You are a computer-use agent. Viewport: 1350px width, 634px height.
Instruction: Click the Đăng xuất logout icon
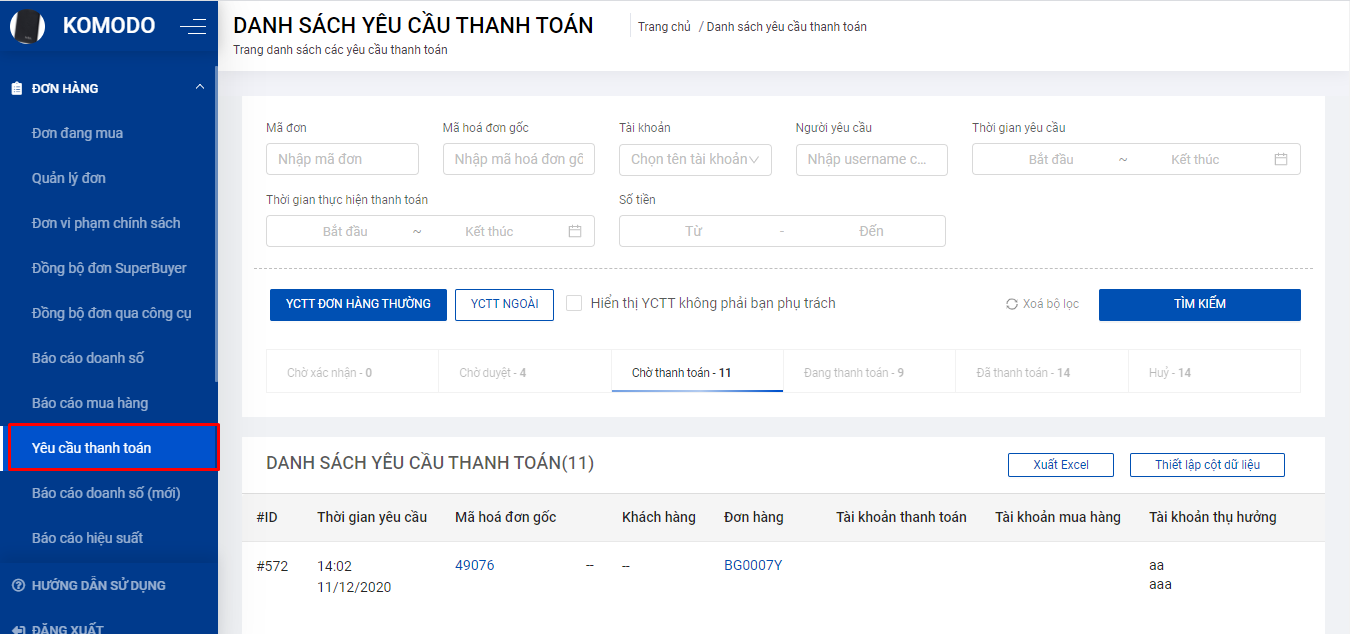17,629
